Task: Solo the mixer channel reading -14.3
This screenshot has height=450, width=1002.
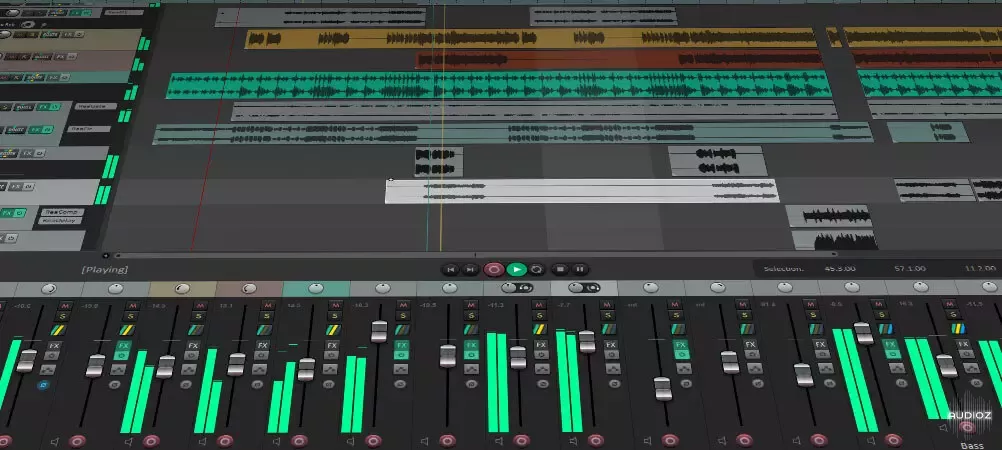Action: 199,316
